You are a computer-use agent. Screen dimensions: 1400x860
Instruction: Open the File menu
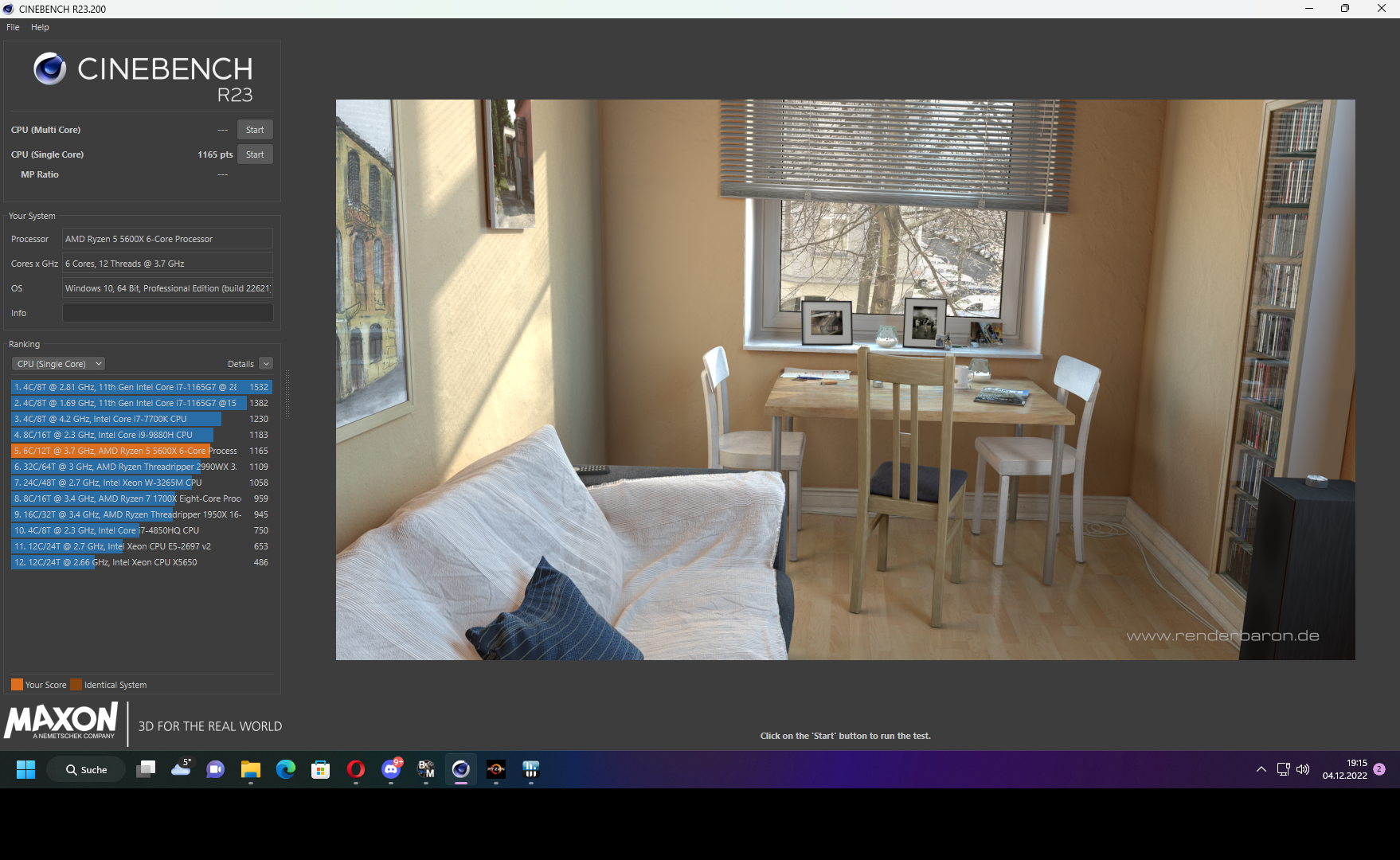13,26
